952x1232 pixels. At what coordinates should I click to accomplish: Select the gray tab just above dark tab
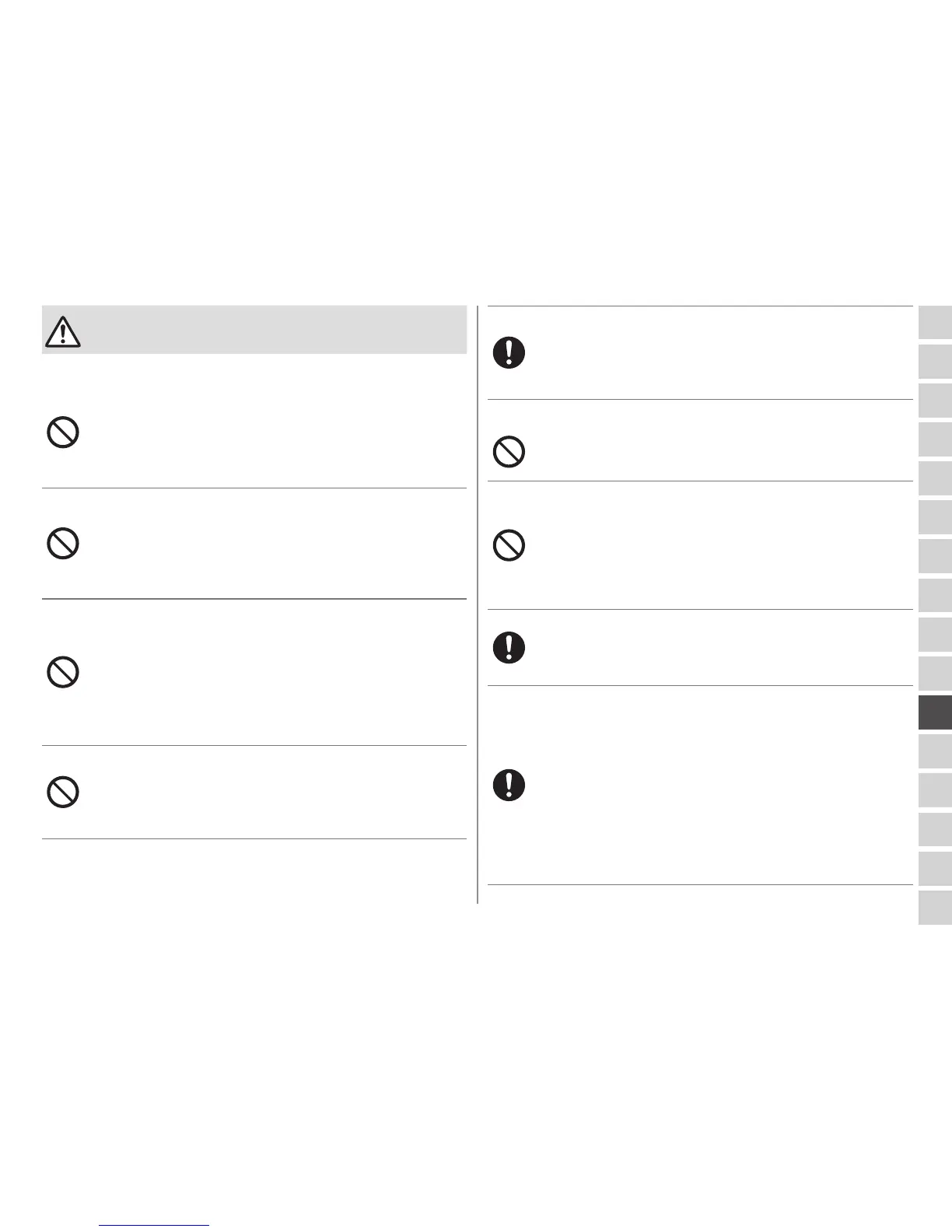(x=935, y=674)
